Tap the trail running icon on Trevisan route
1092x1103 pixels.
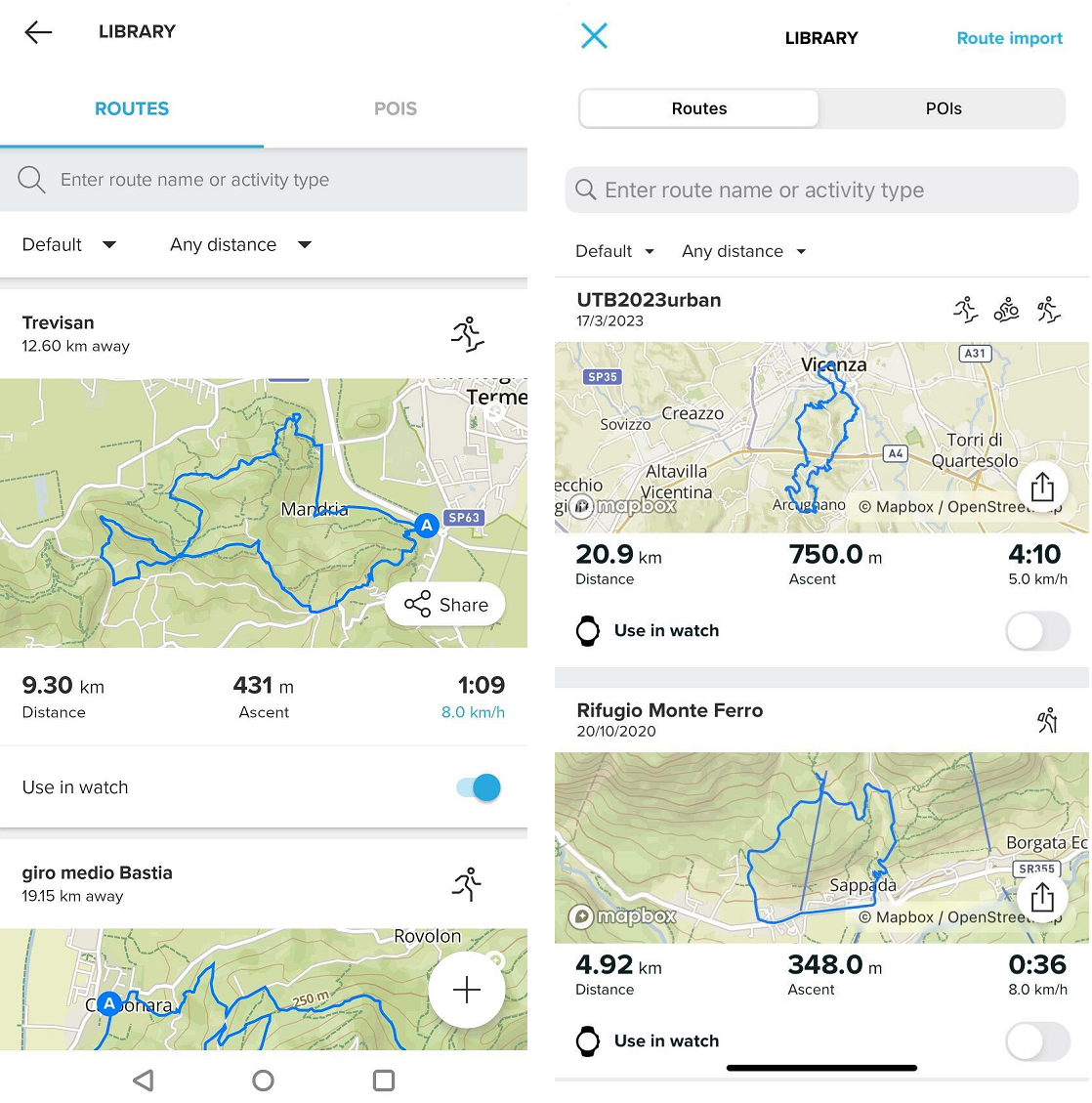pyautogui.click(x=468, y=334)
